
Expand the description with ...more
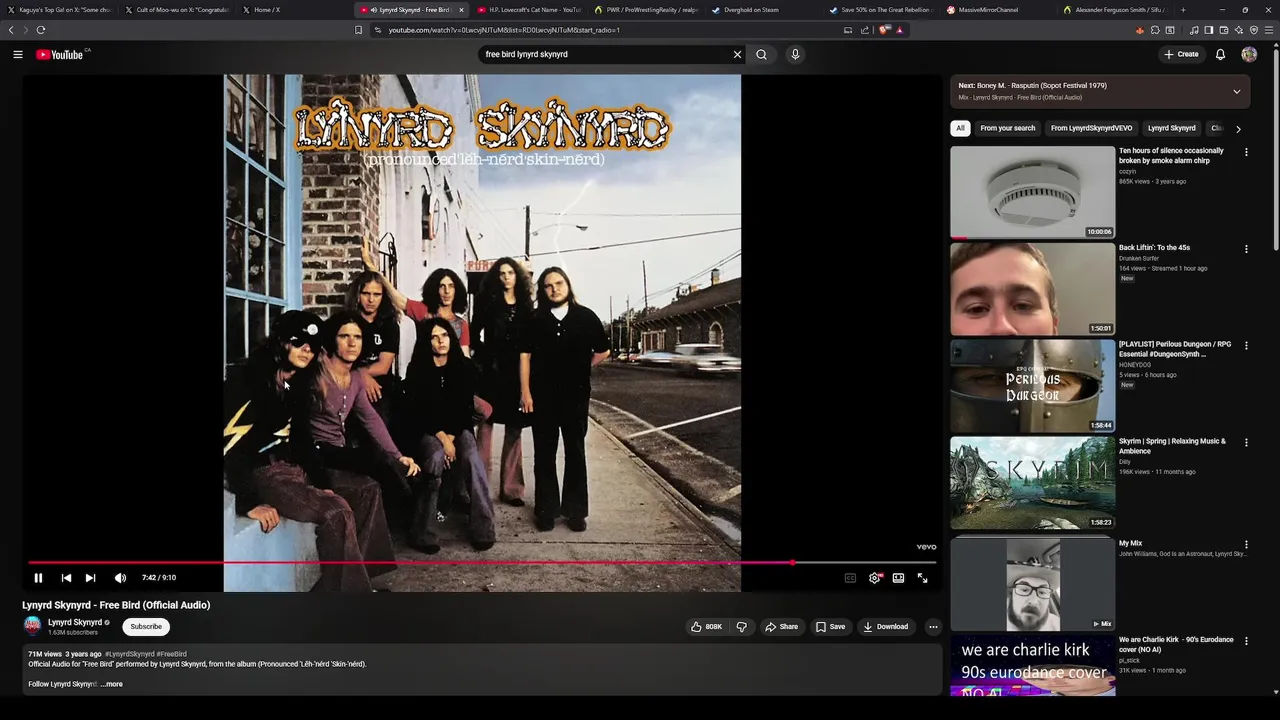[x=112, y=684]
